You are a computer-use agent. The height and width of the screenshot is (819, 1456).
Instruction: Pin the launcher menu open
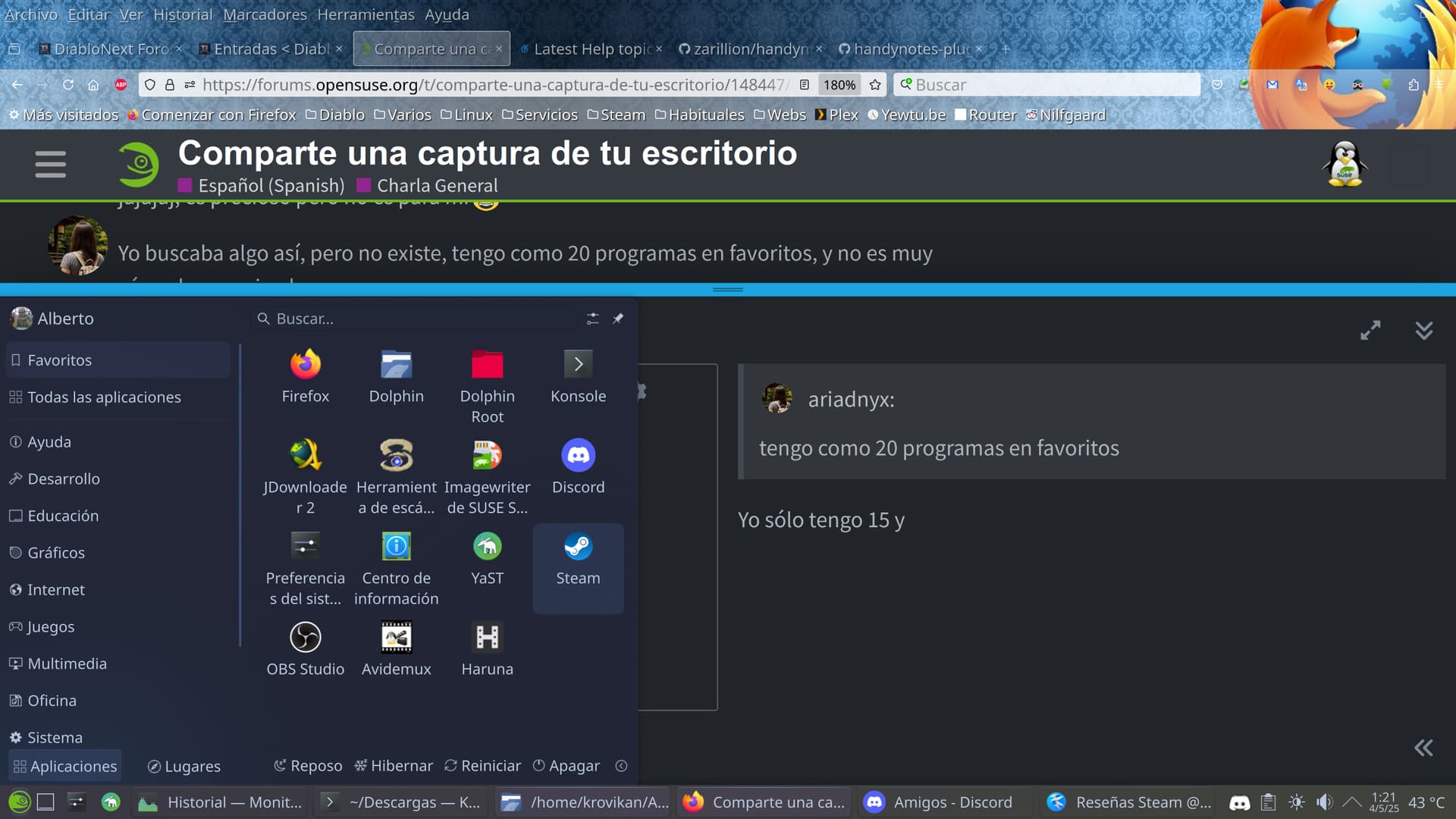[618, 318]
